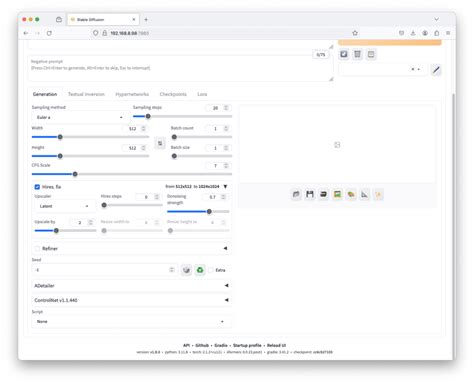
Task: Send image to extras using ruler icon
Action: [x=365, y=194]
